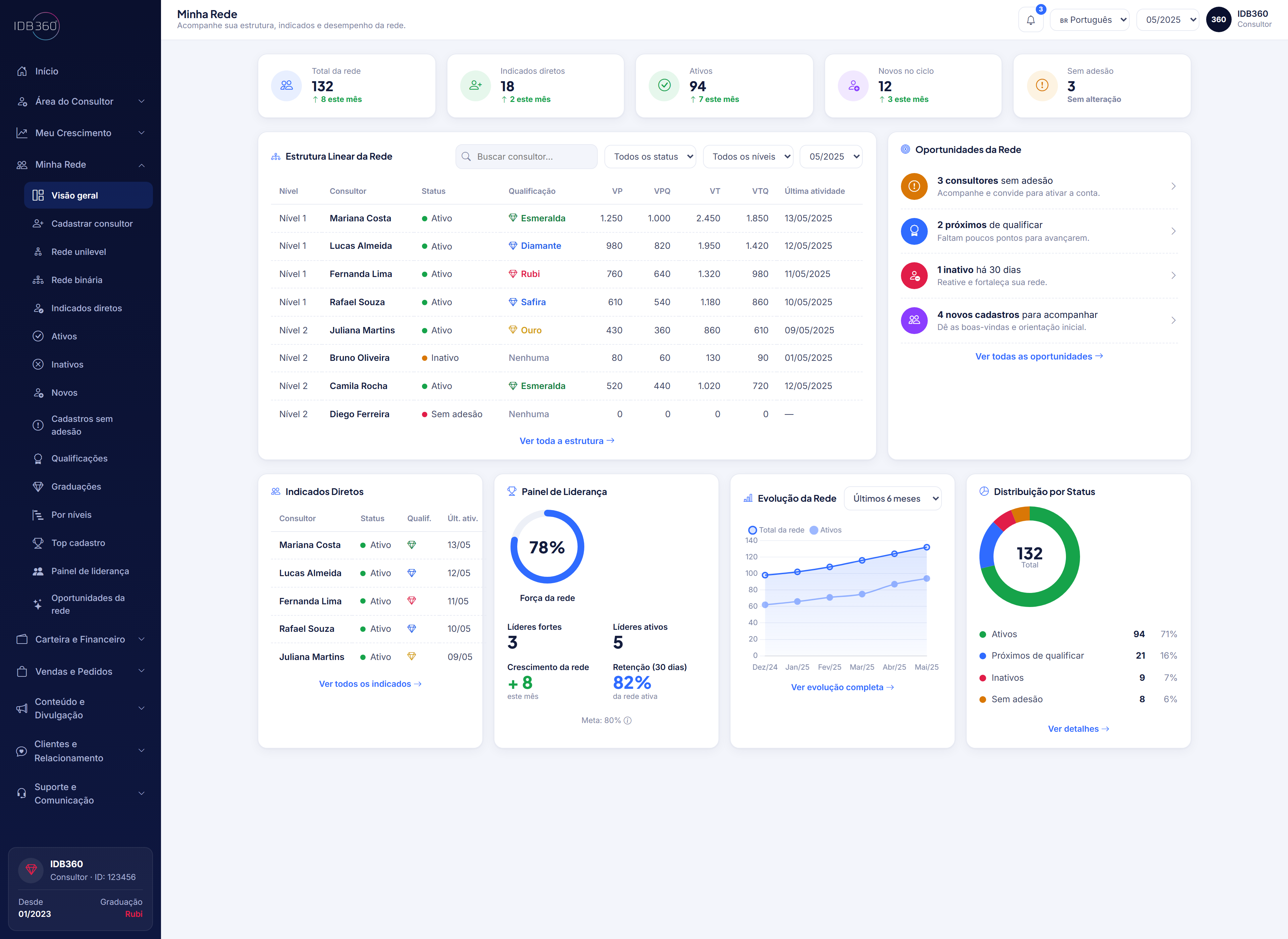Click the blue Próximos de qualificar legend dot

point(983,656)
